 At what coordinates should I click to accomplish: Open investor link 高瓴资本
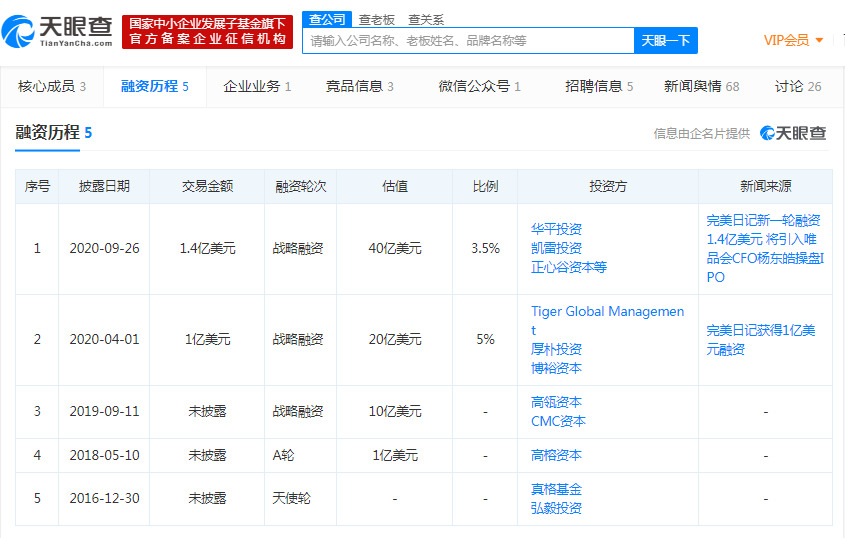pyautogui.click(x=556, y=402)
